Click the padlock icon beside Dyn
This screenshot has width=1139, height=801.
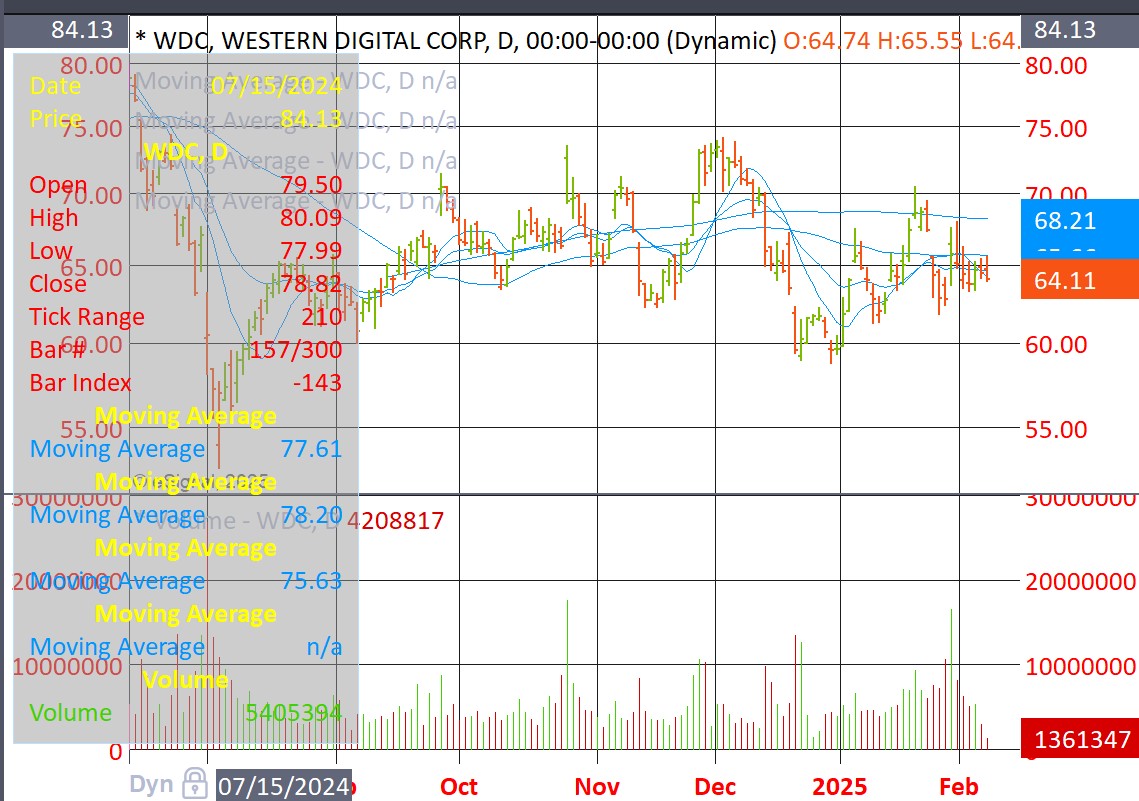[195, 784]
